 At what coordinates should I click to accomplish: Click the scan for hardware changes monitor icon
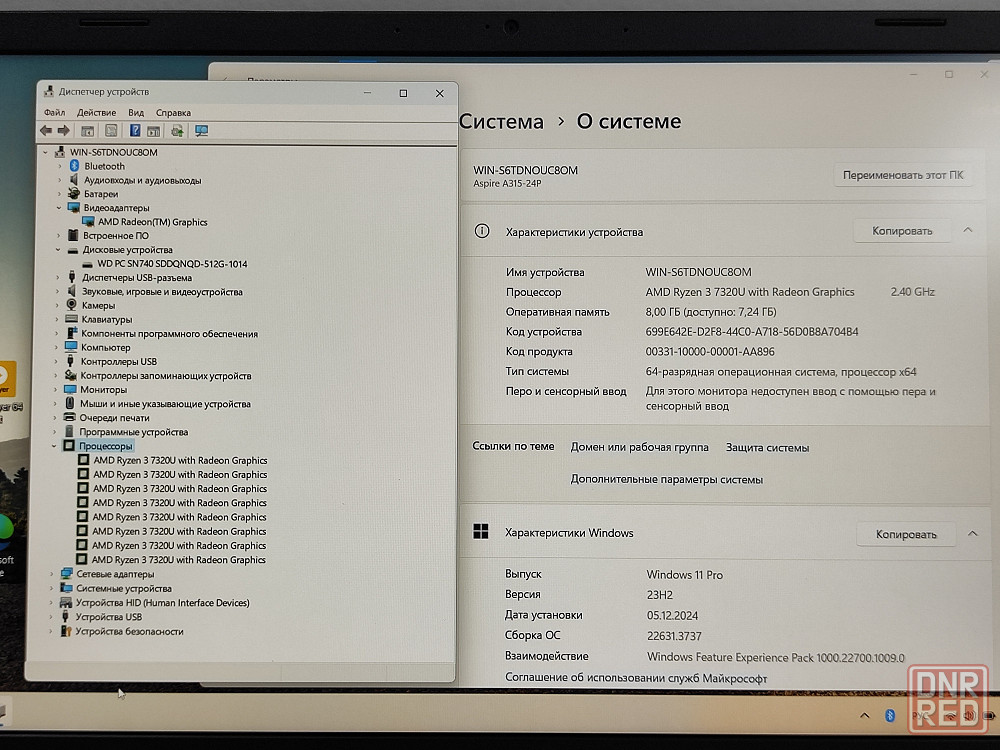click(x=202, y=131)
